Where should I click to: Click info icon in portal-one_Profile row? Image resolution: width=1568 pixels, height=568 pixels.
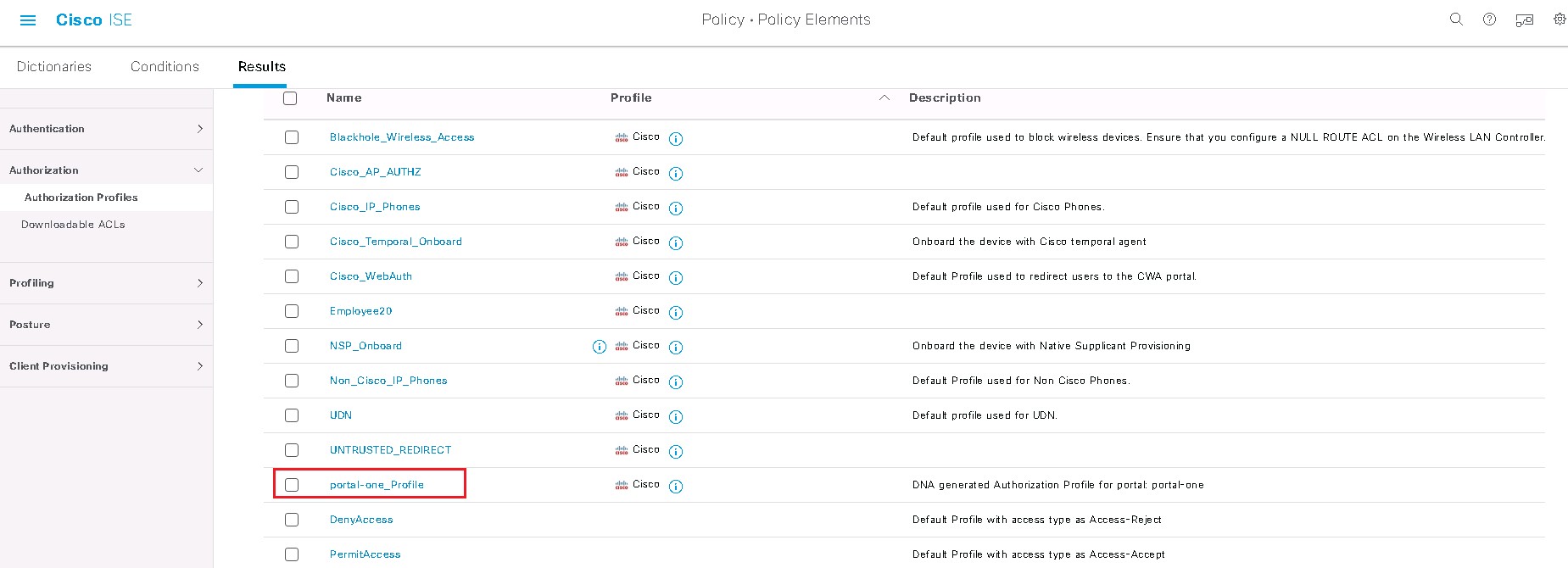click(676, 486)
